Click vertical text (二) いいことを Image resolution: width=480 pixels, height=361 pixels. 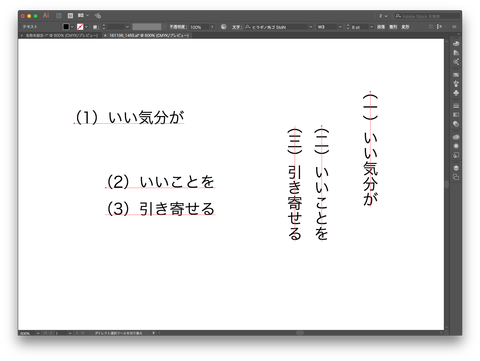(322, 184)
